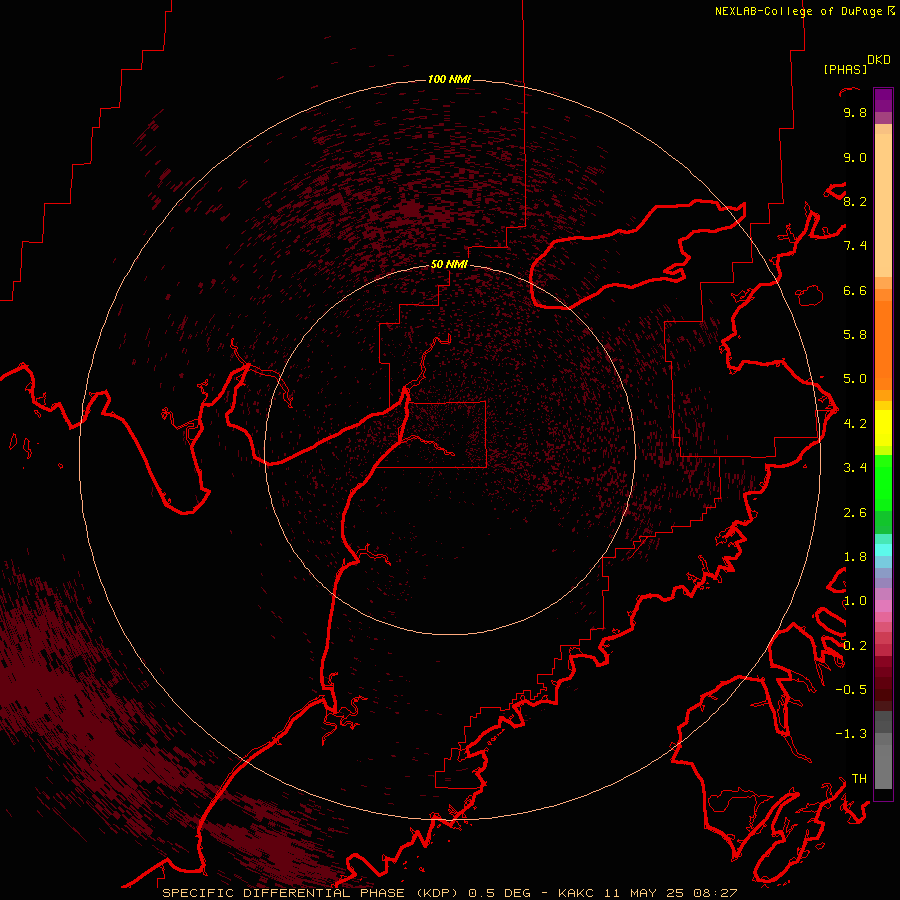Click the 6.6 scale value

(x=855, y=290)
